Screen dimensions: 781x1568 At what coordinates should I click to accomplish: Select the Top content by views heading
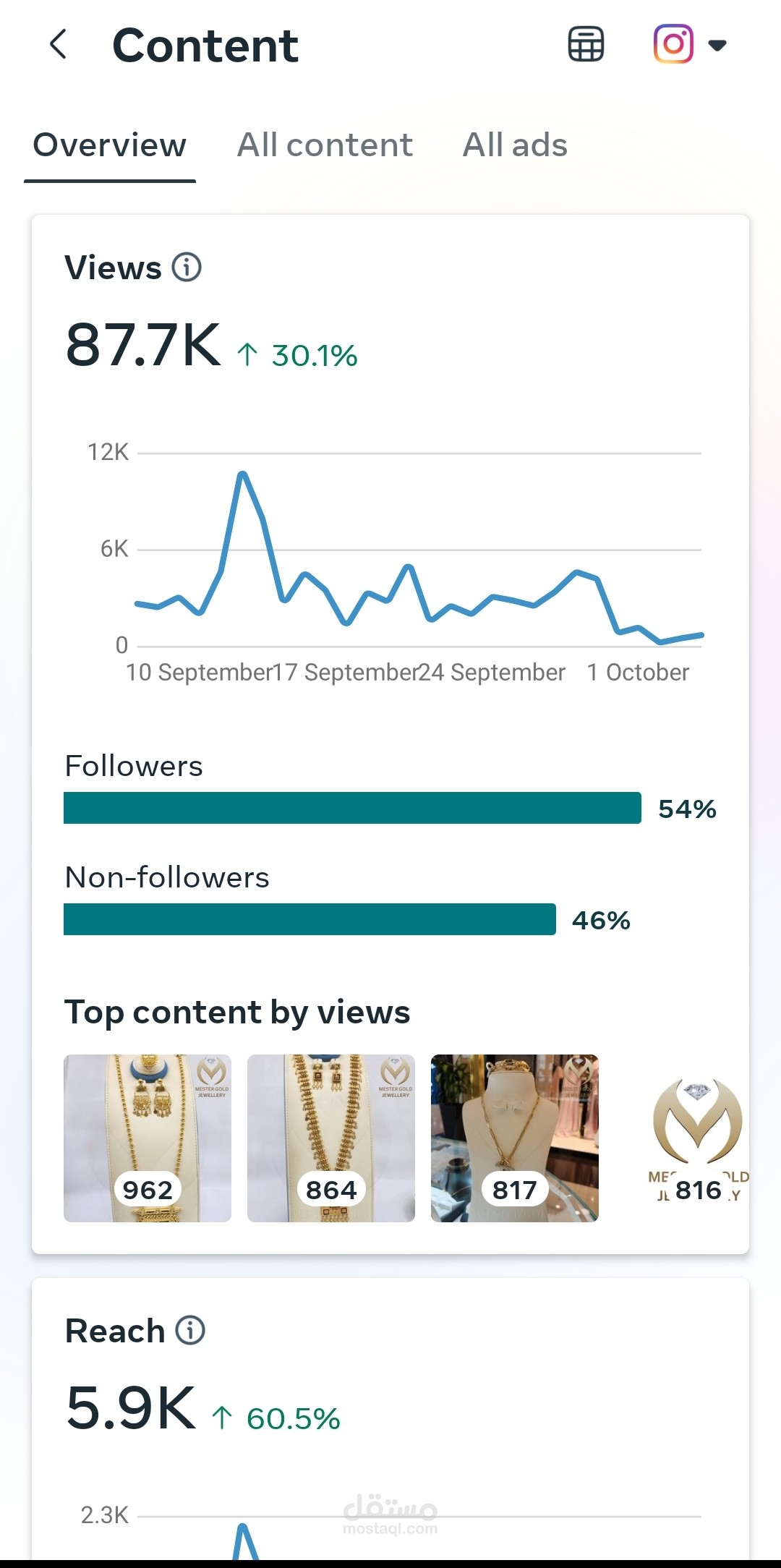point(237,1012)
